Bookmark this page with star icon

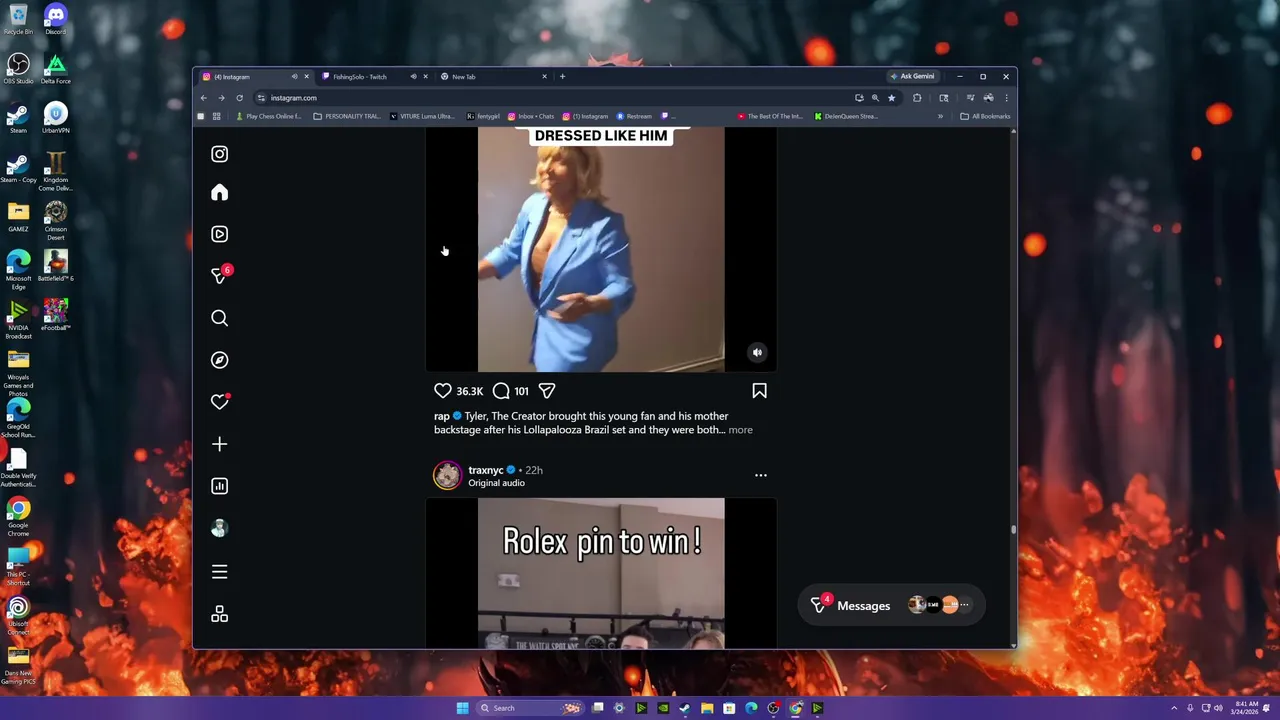pyautogui.click(x=891, y=98)
